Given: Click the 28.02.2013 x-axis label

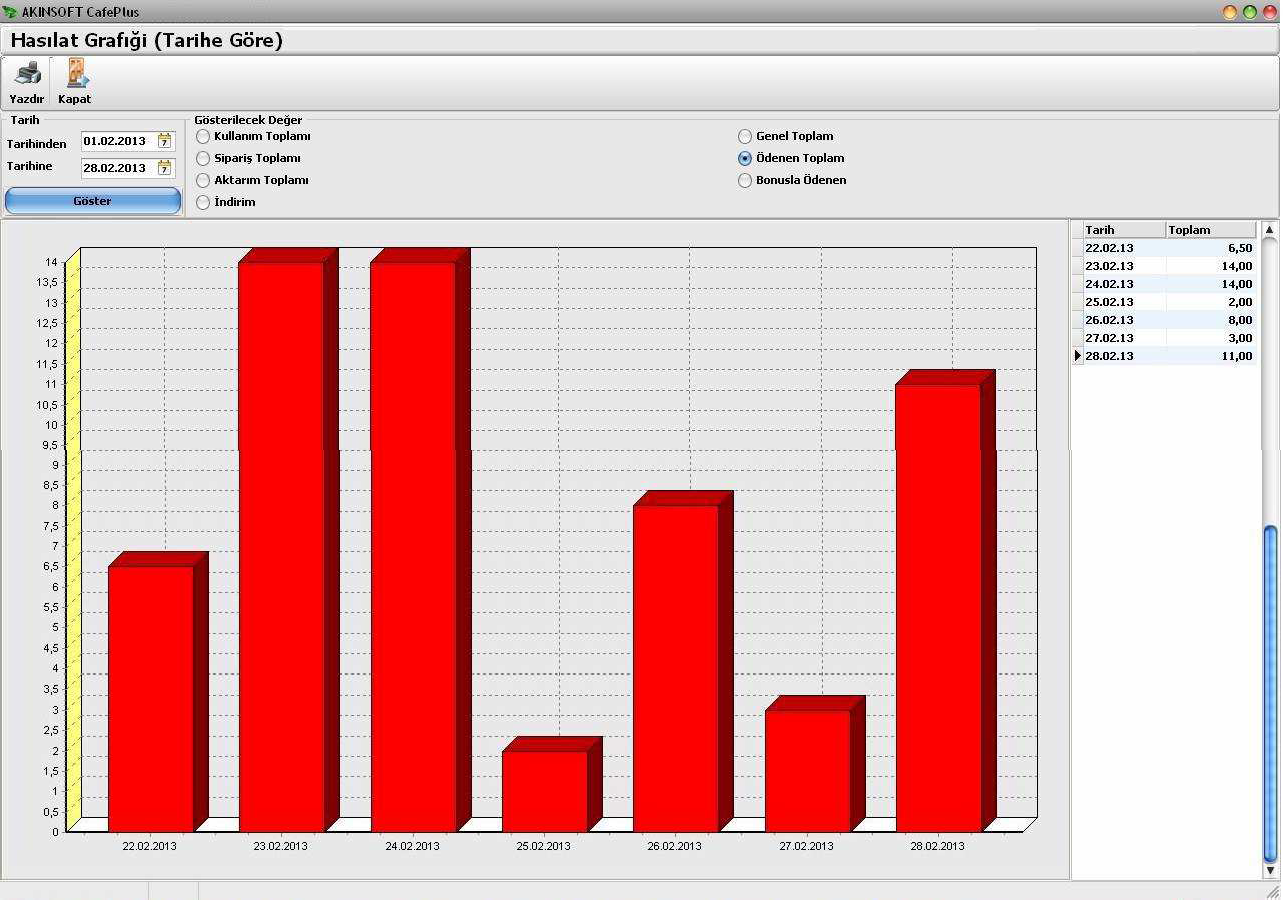Looking at the screenshot, I should pyautogui.click(x=937, y=846).
